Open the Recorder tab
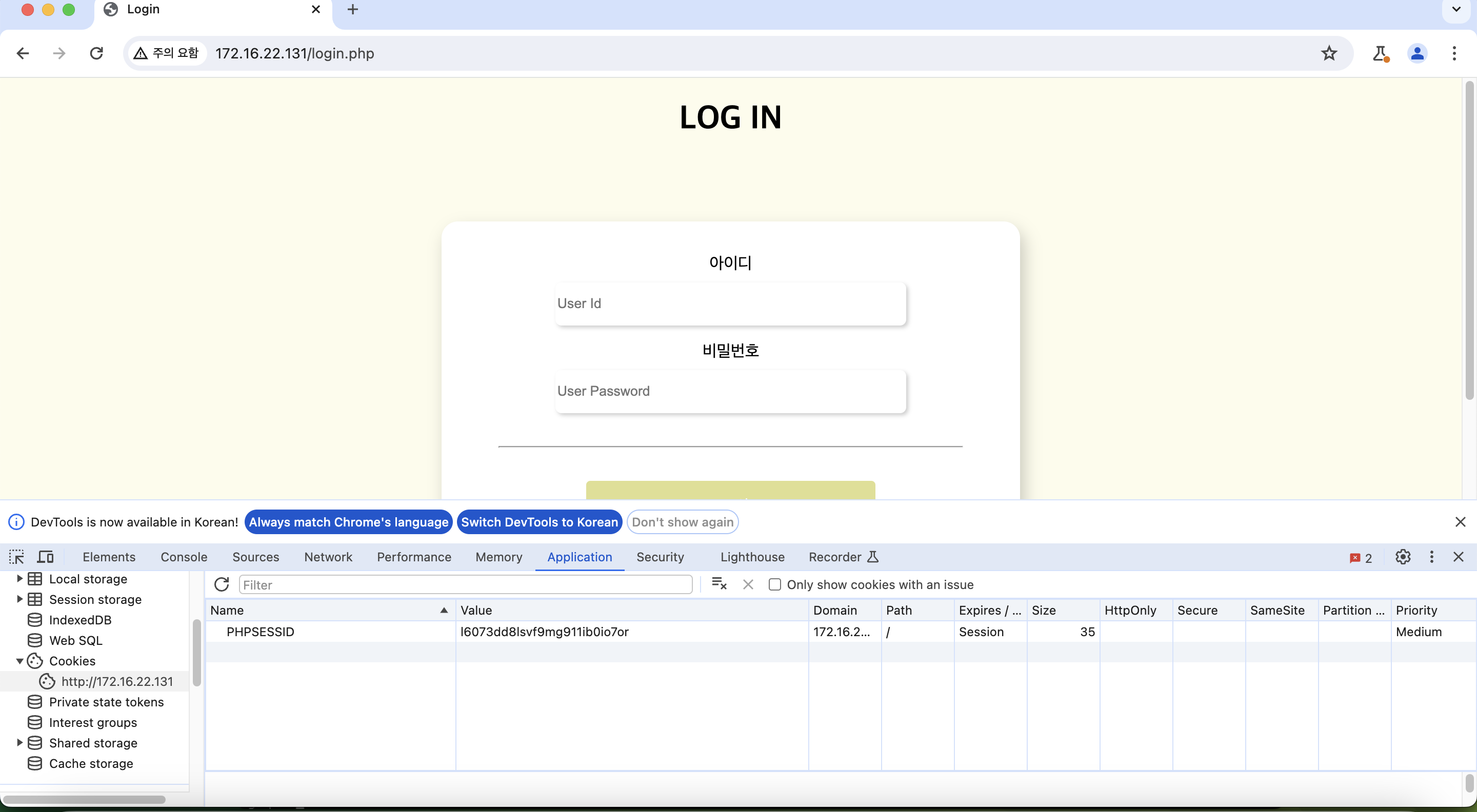The image size is (1477, 812). (x=844, y=557)
